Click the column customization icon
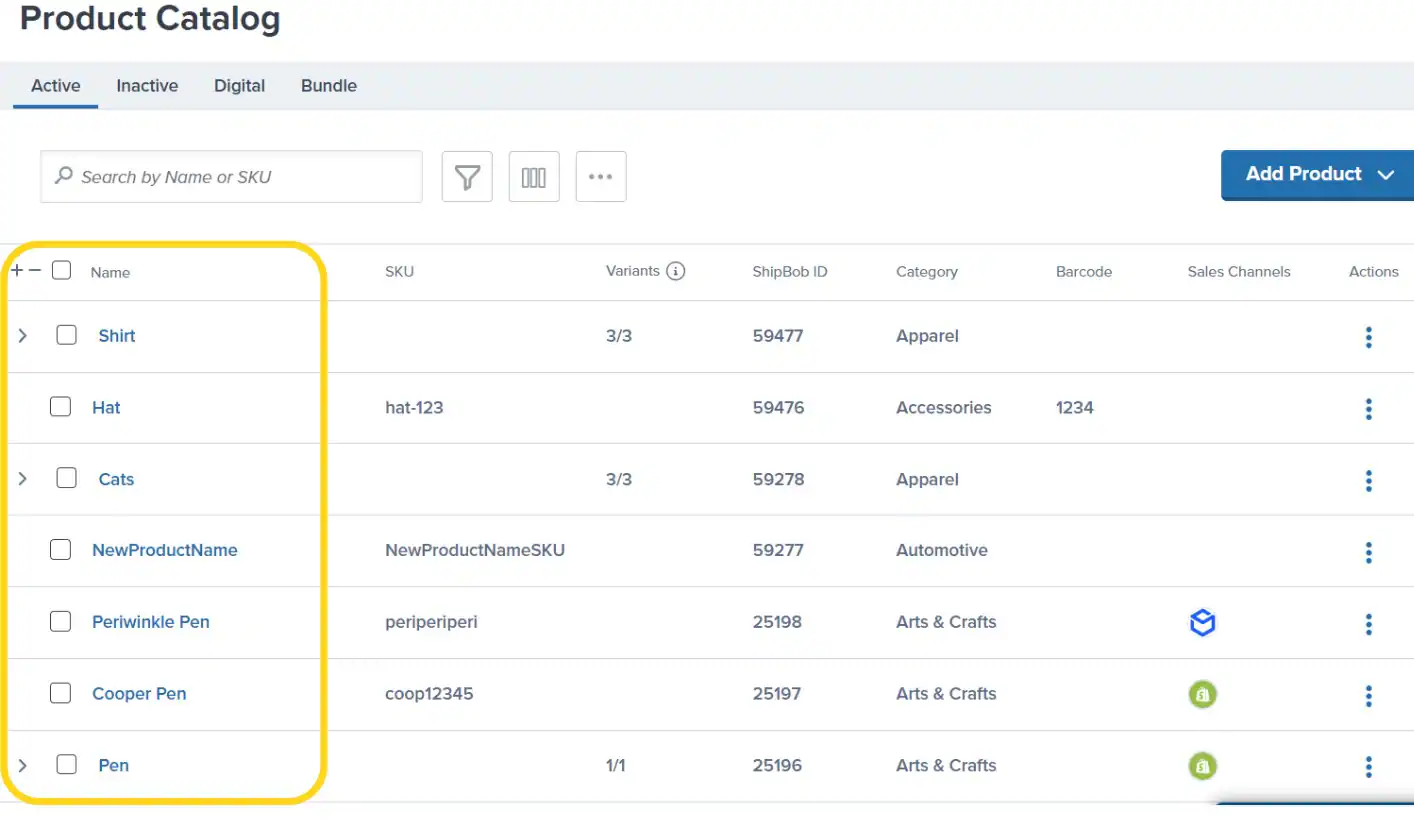 coord(534,176)
